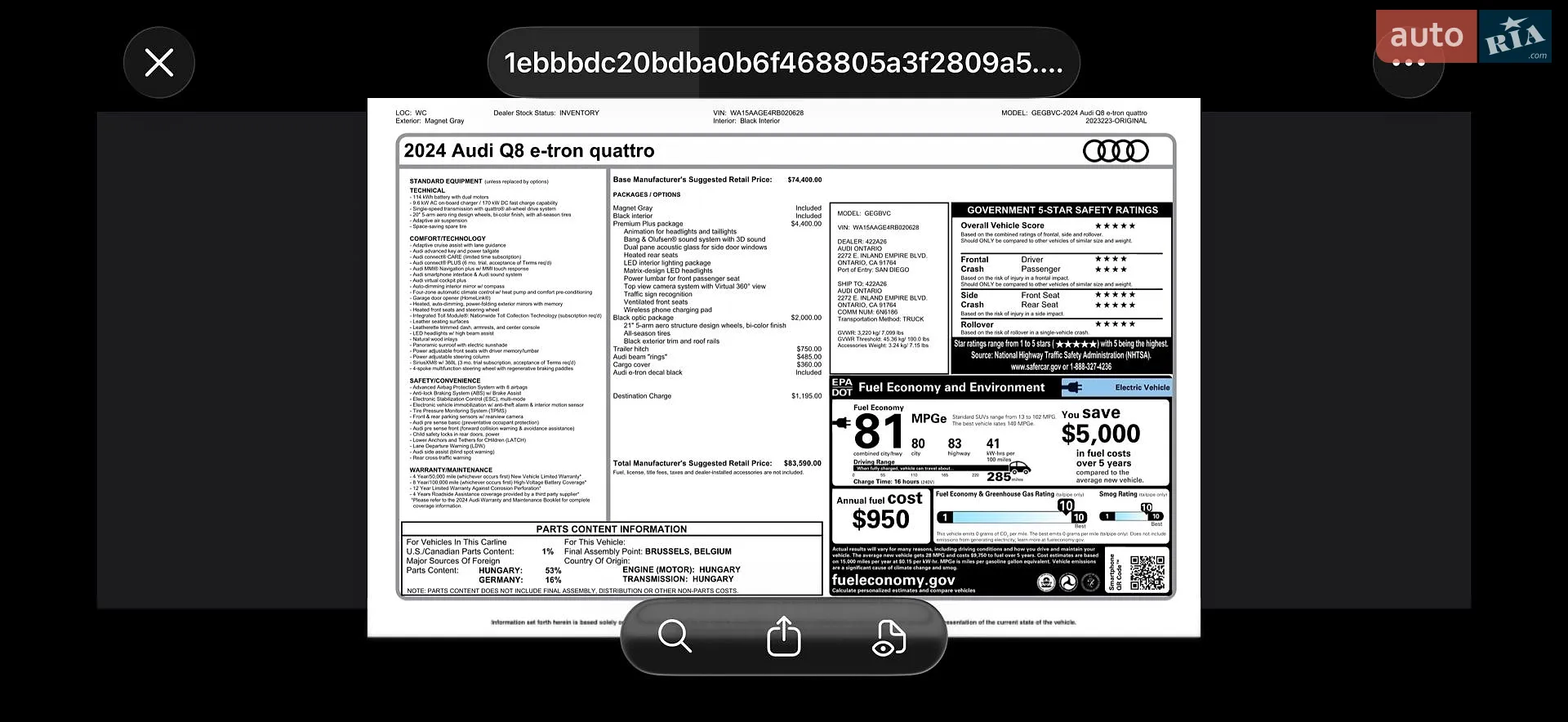This screenshot has width=1568, height=722.
Task: Tap the Smog Rating scale bar
Action: [x=1131, y=516]
